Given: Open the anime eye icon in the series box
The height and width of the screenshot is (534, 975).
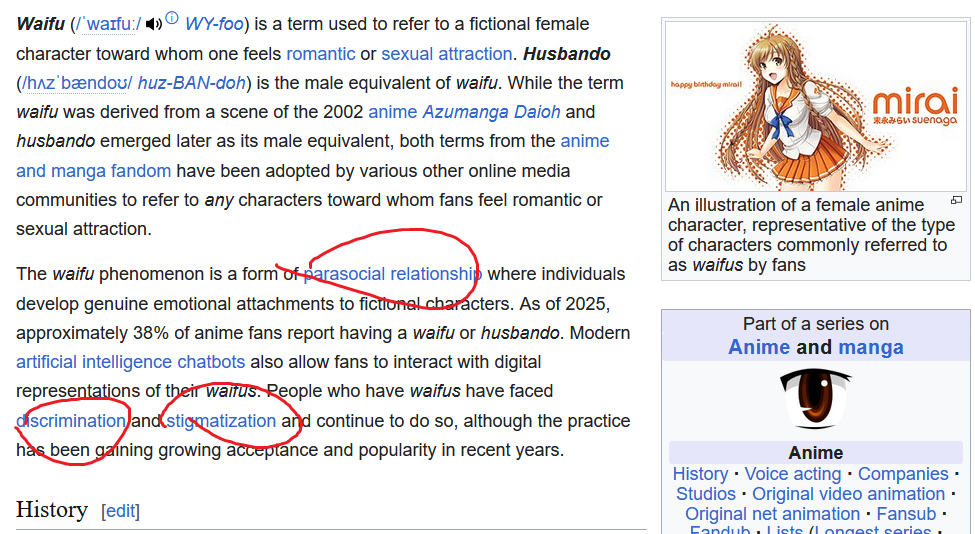Looking at the screenshot, I should (815, 400).
